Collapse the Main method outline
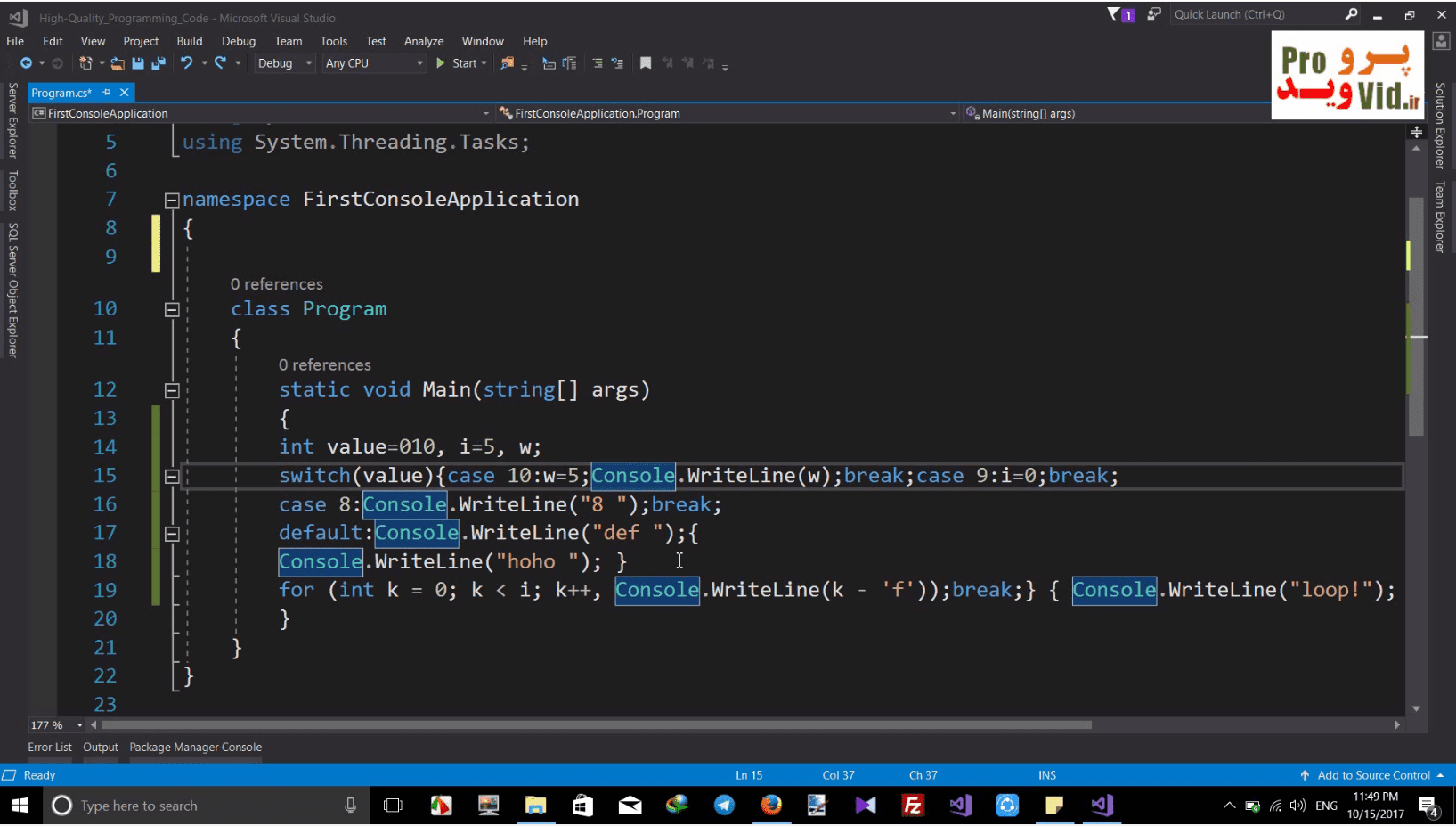This screenshot has width=1456, height=826. (x=172, y=390)
